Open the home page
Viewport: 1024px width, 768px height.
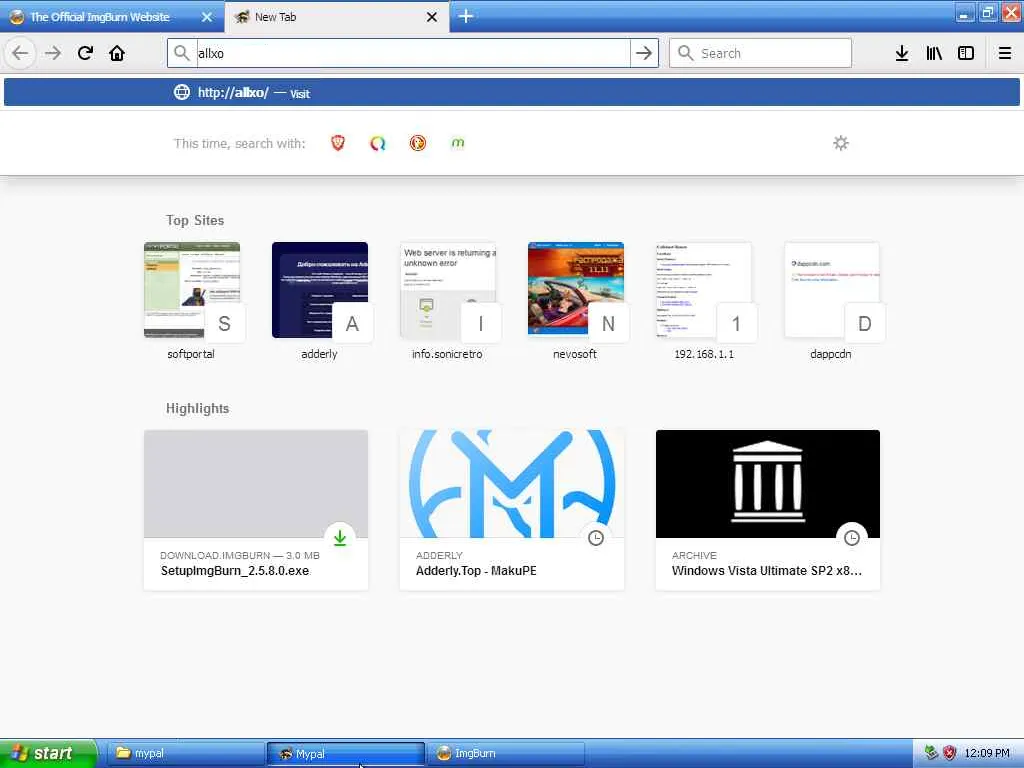(x=117, y=53)
